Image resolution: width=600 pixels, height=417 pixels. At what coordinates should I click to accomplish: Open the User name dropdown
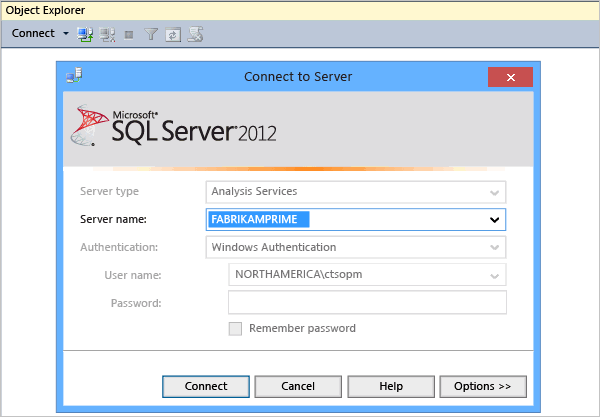(494, 275)
